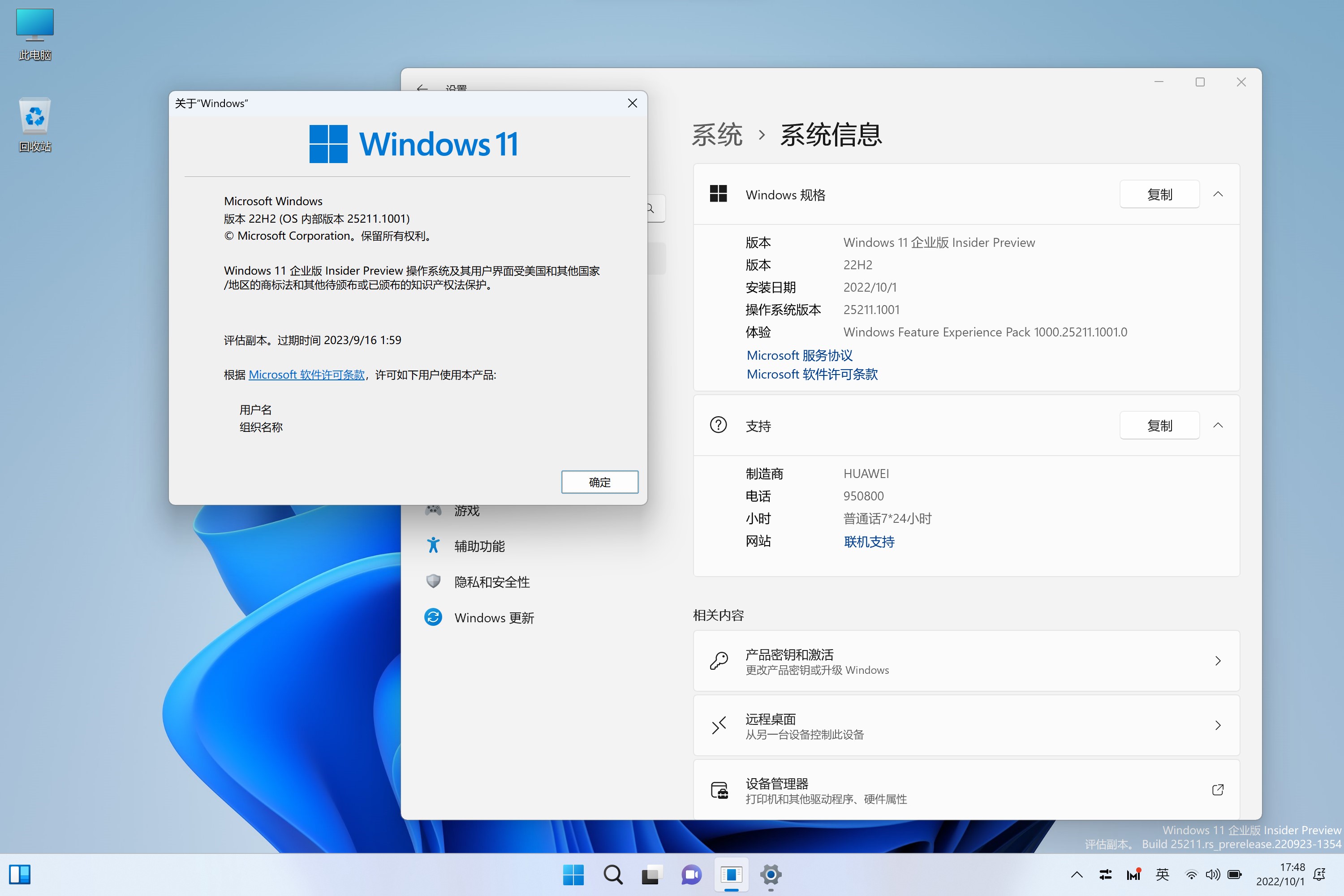Open the 联机支持 website link

tap(869, 541)
